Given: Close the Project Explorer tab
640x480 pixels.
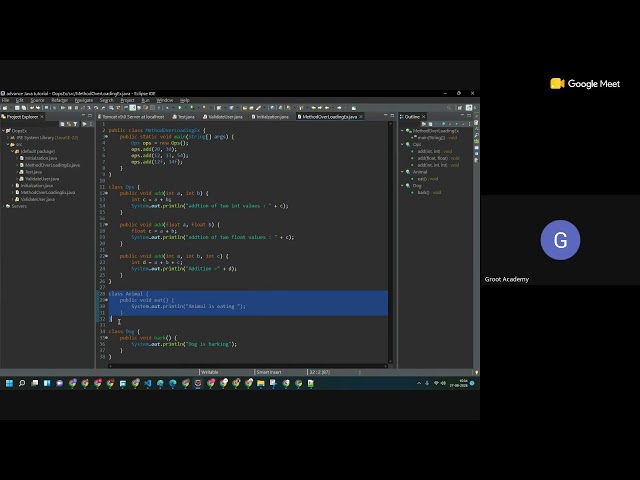Looking at the screenshot, I should click(x=42, y=117).
